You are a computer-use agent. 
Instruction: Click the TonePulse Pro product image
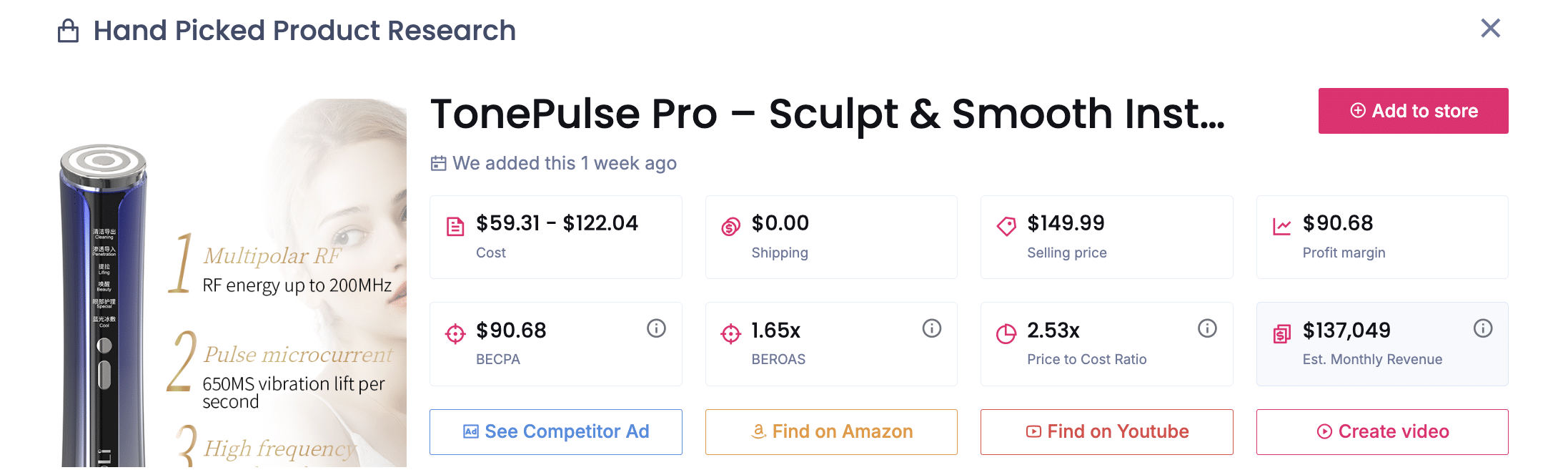click(214, 286)
